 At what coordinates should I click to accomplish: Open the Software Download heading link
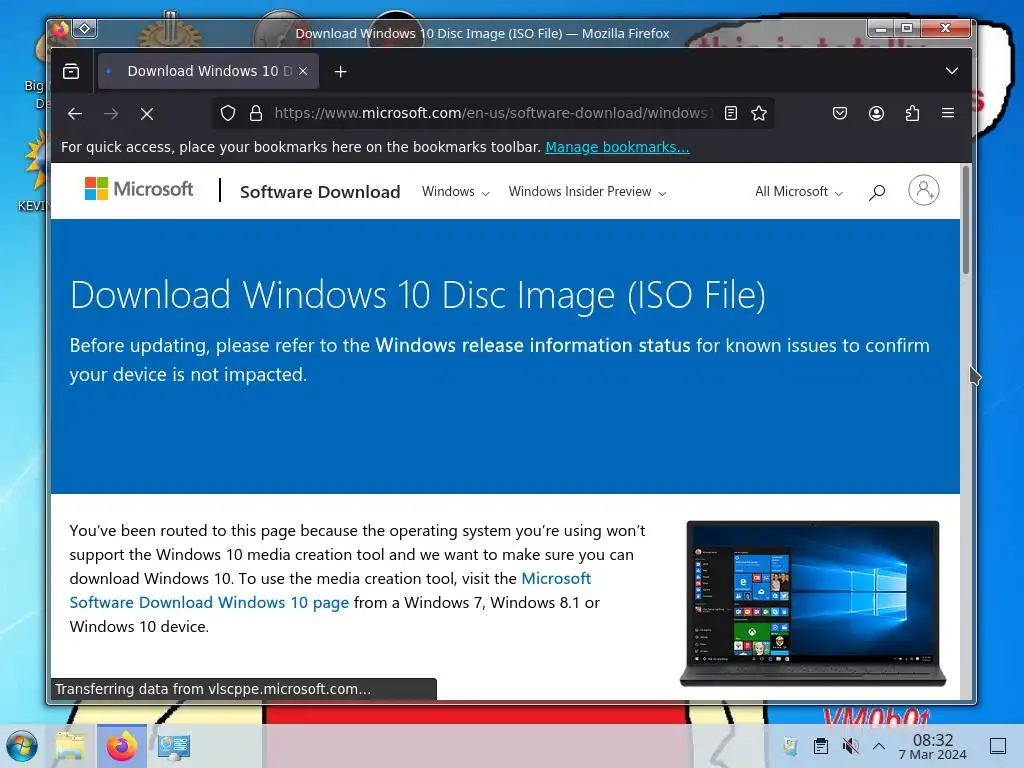[x=320, y=192]
